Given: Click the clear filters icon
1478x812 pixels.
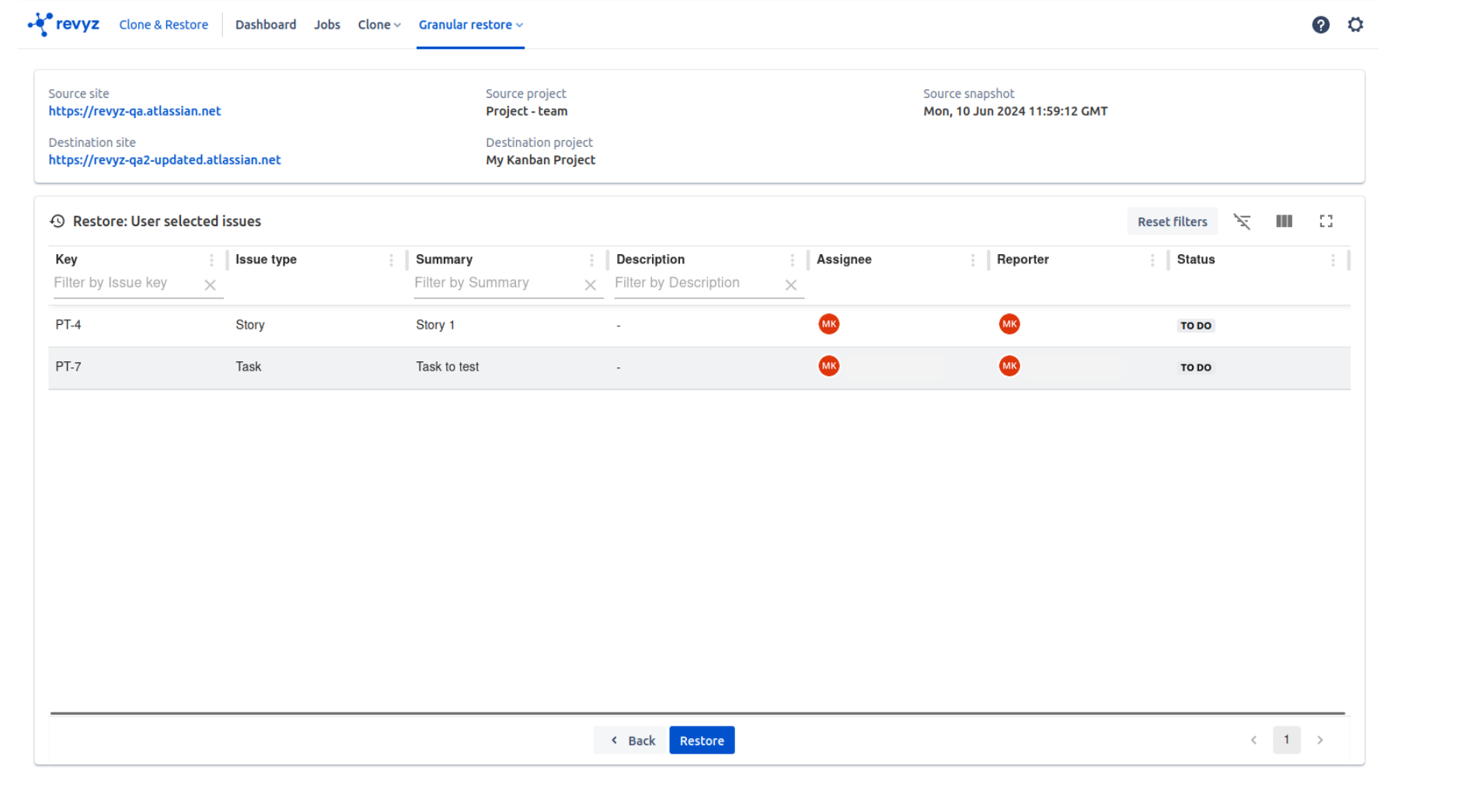Looking at the screenshot, I should (x=1242, y=221).
